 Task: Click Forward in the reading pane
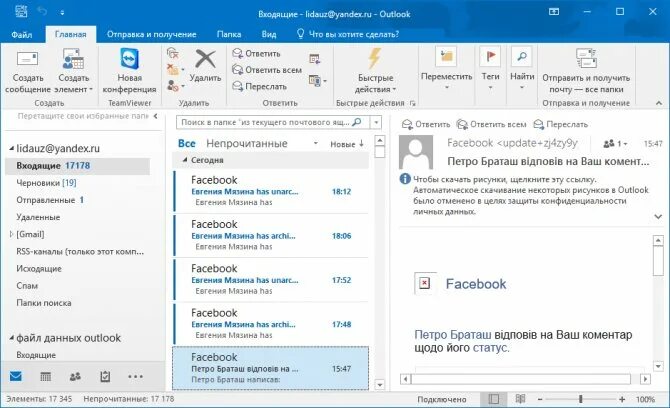561,124
